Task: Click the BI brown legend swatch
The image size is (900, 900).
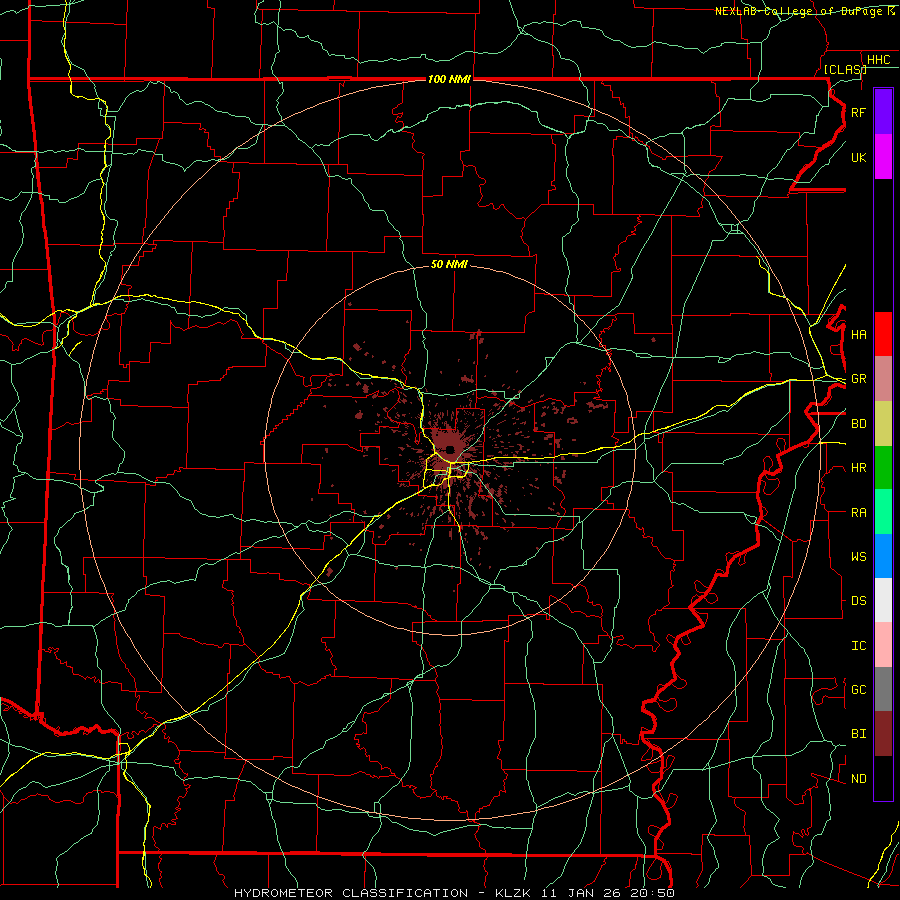Action: tap(883, 734)
